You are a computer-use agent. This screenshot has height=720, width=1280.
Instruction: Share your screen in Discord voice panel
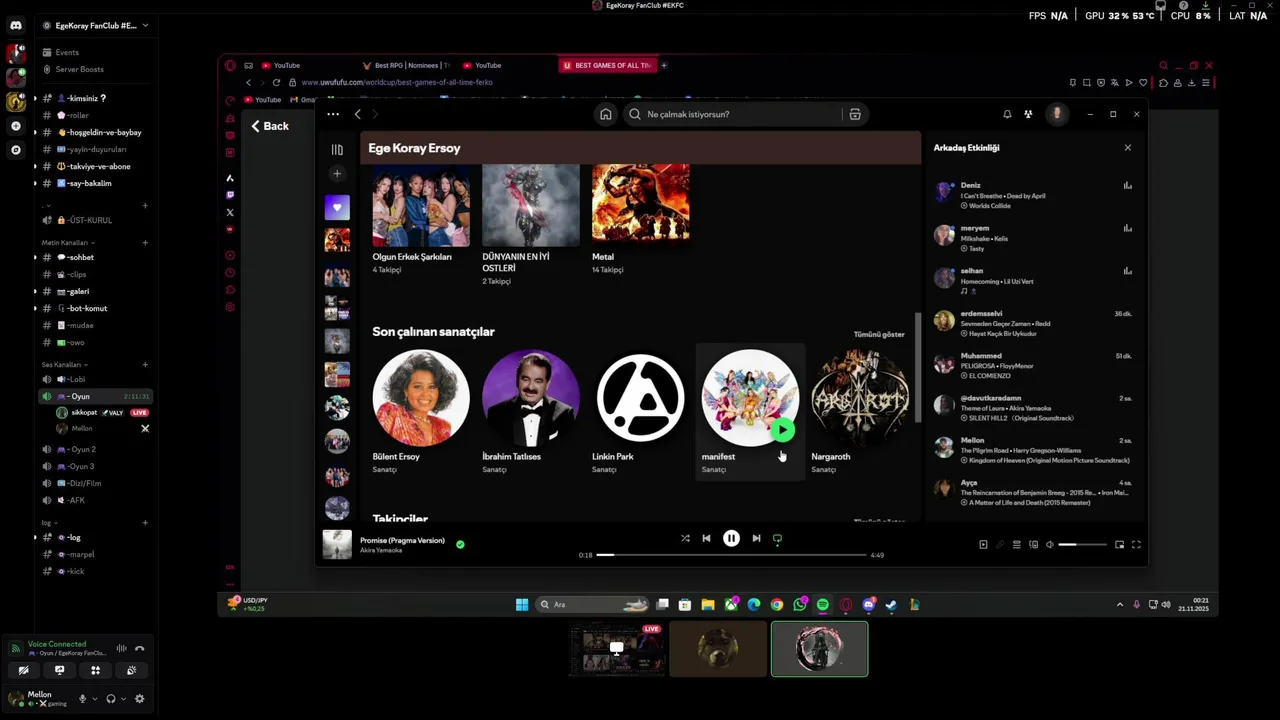tap(59, 671)
